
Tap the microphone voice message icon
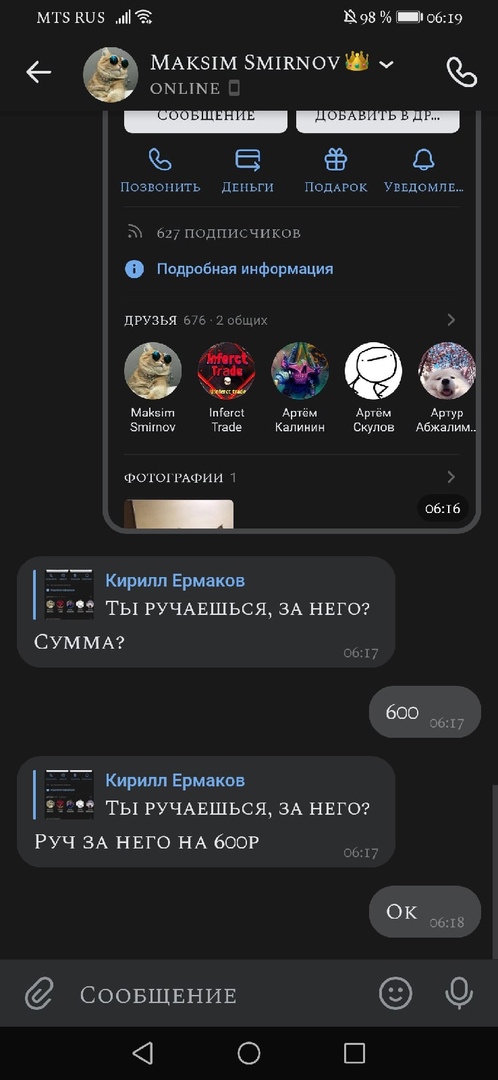pyautogui.click(x=459, y=993)
